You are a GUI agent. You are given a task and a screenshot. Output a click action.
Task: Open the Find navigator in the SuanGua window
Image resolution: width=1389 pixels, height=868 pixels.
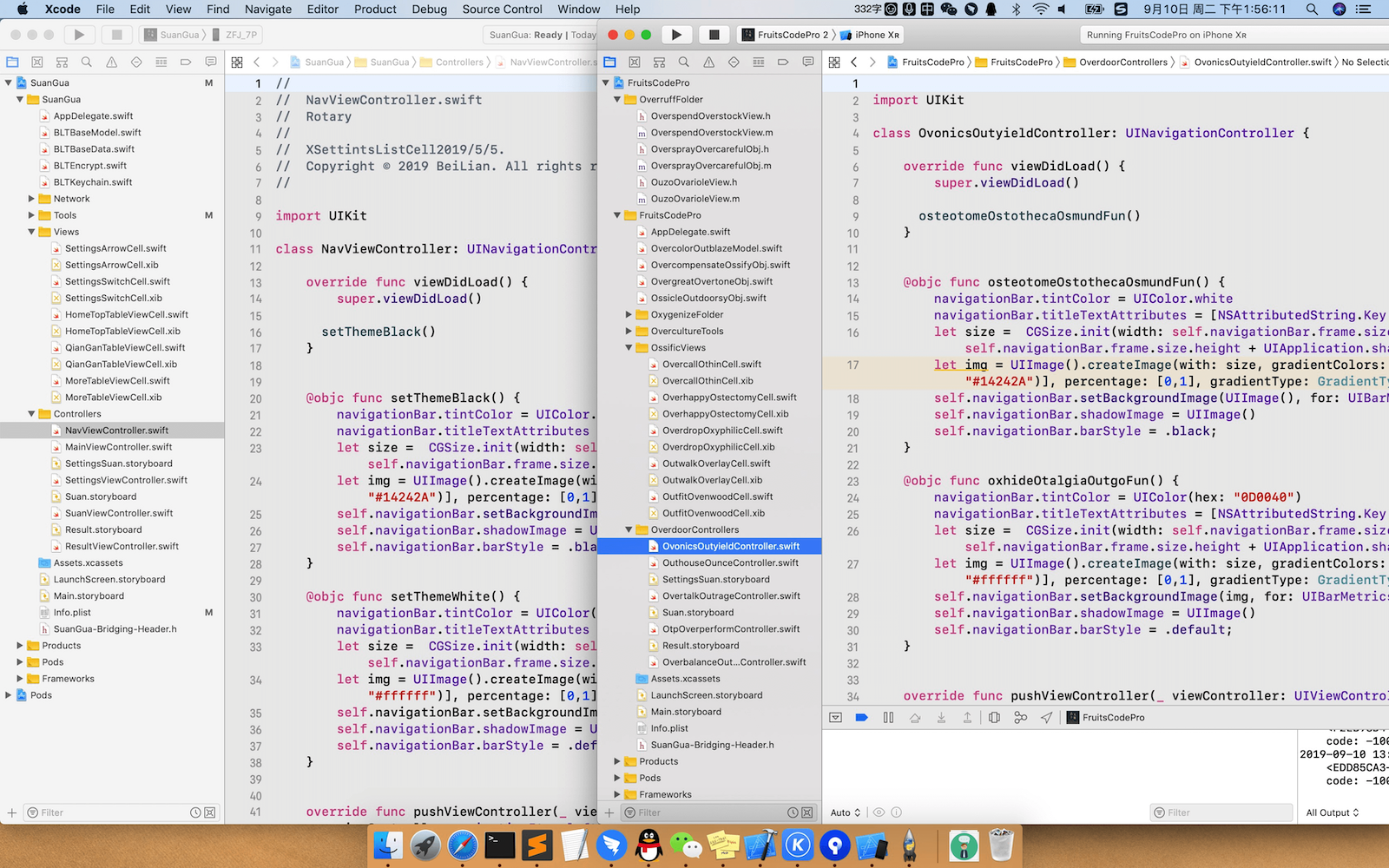click(87, 62)
